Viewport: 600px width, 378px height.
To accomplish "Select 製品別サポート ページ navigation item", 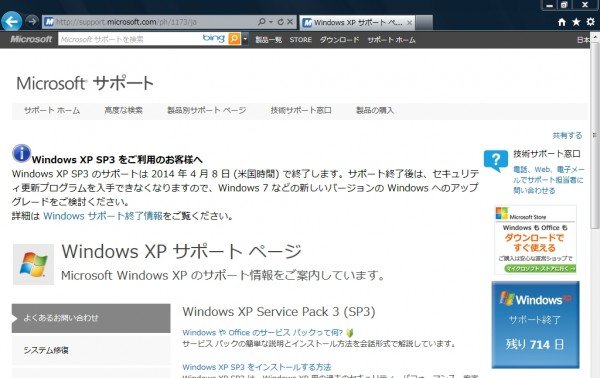I will tap(207, 110).
